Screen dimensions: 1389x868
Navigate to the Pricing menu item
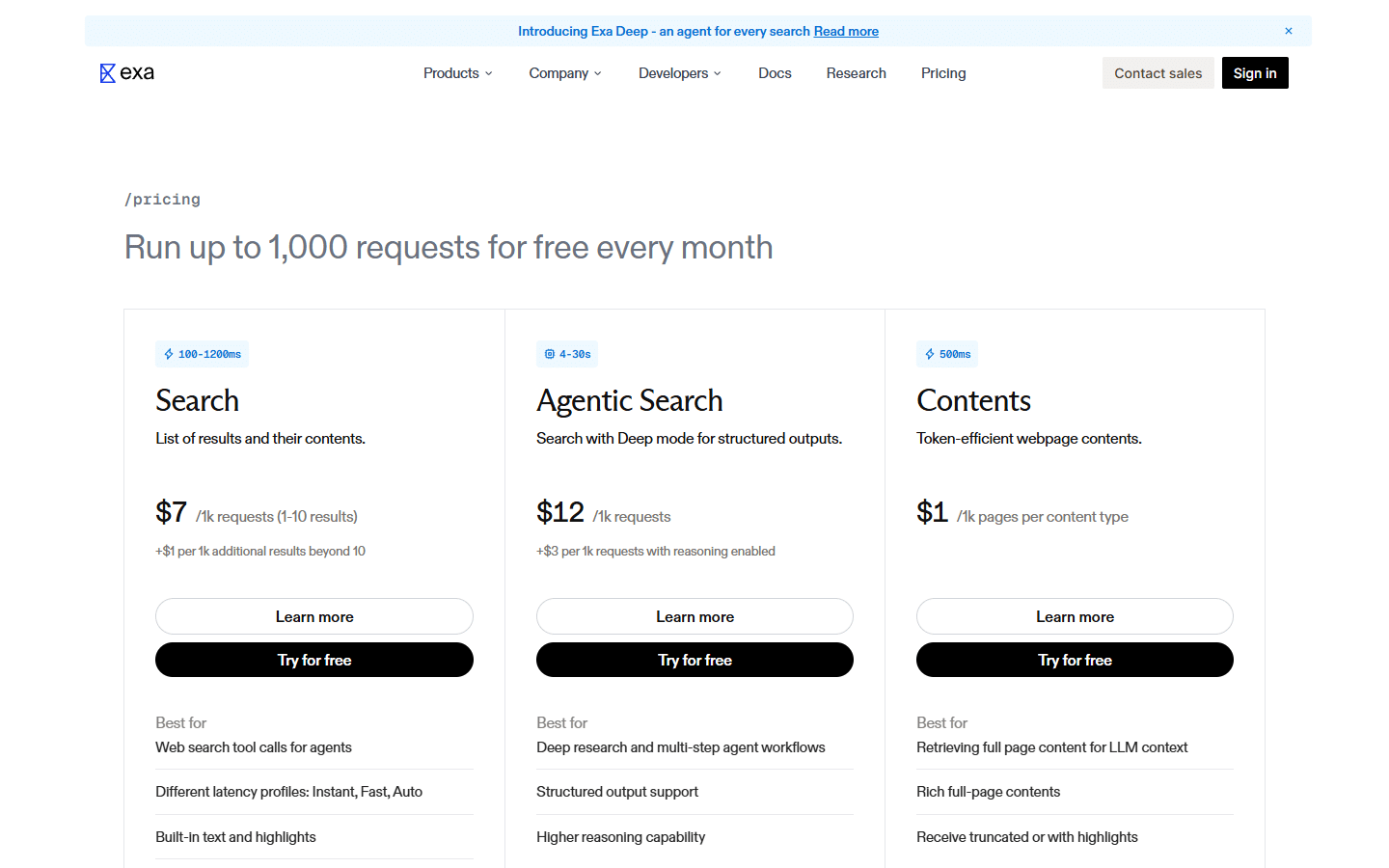coord(943,72)
